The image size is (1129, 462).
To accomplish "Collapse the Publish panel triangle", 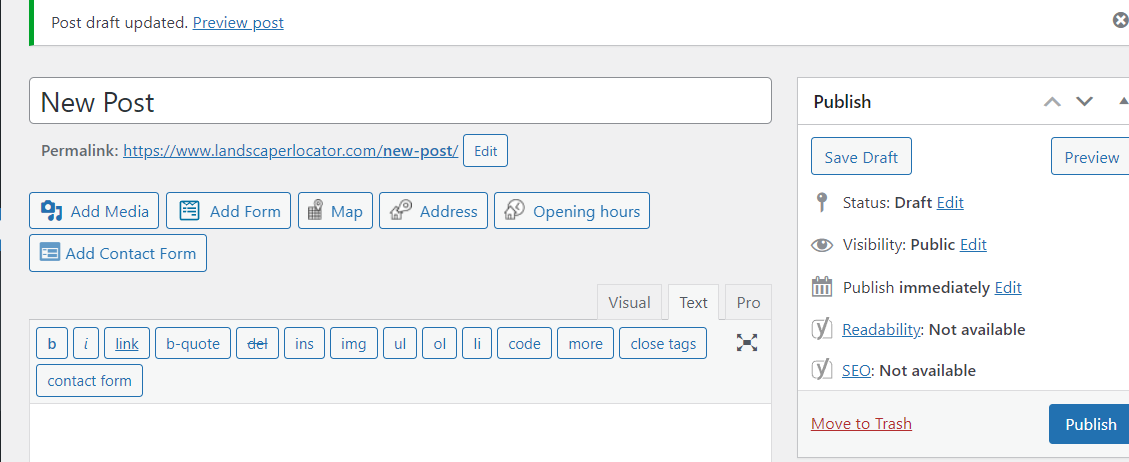I will [x=1123, y=101].
